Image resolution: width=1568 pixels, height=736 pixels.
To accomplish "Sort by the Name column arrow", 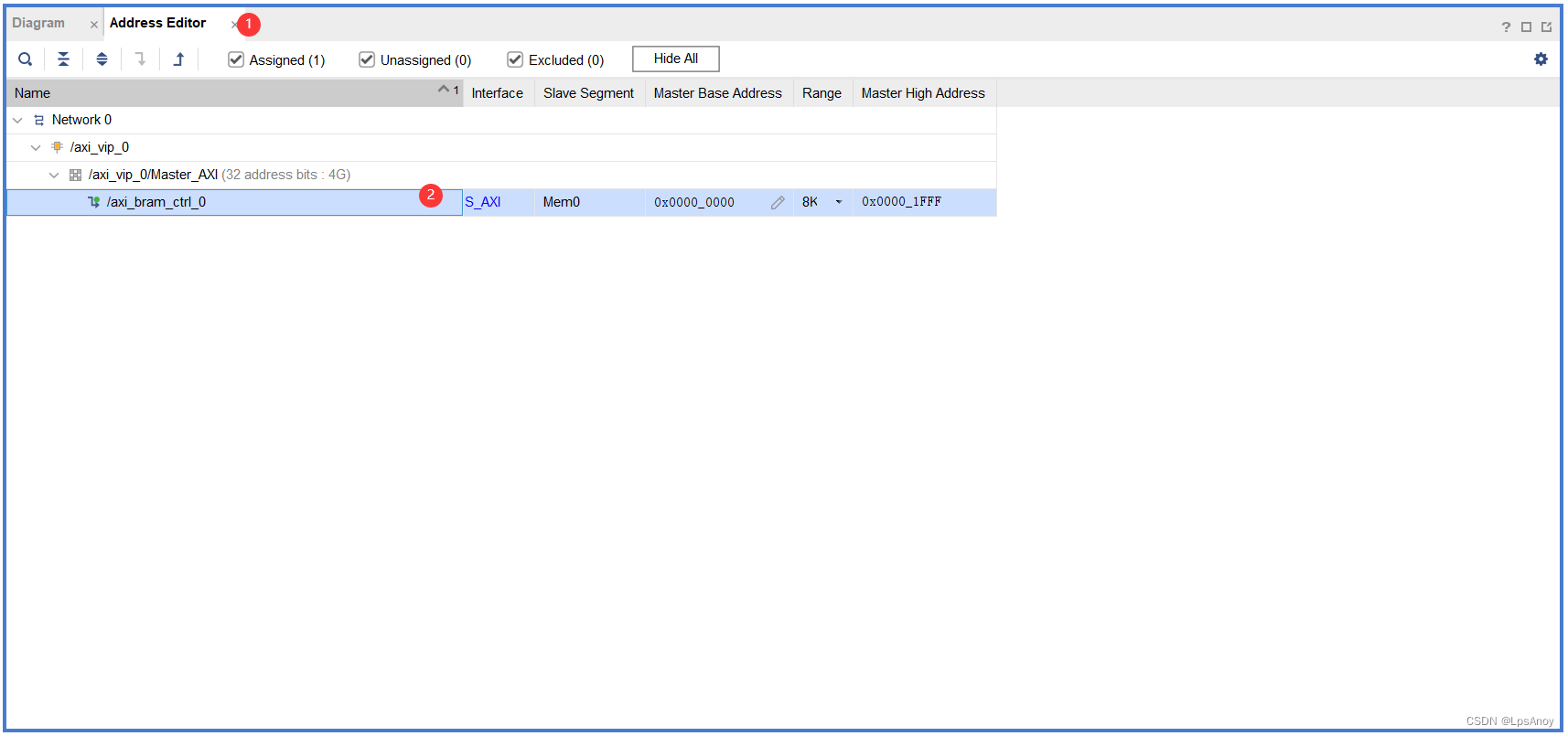I will point(444,90).
